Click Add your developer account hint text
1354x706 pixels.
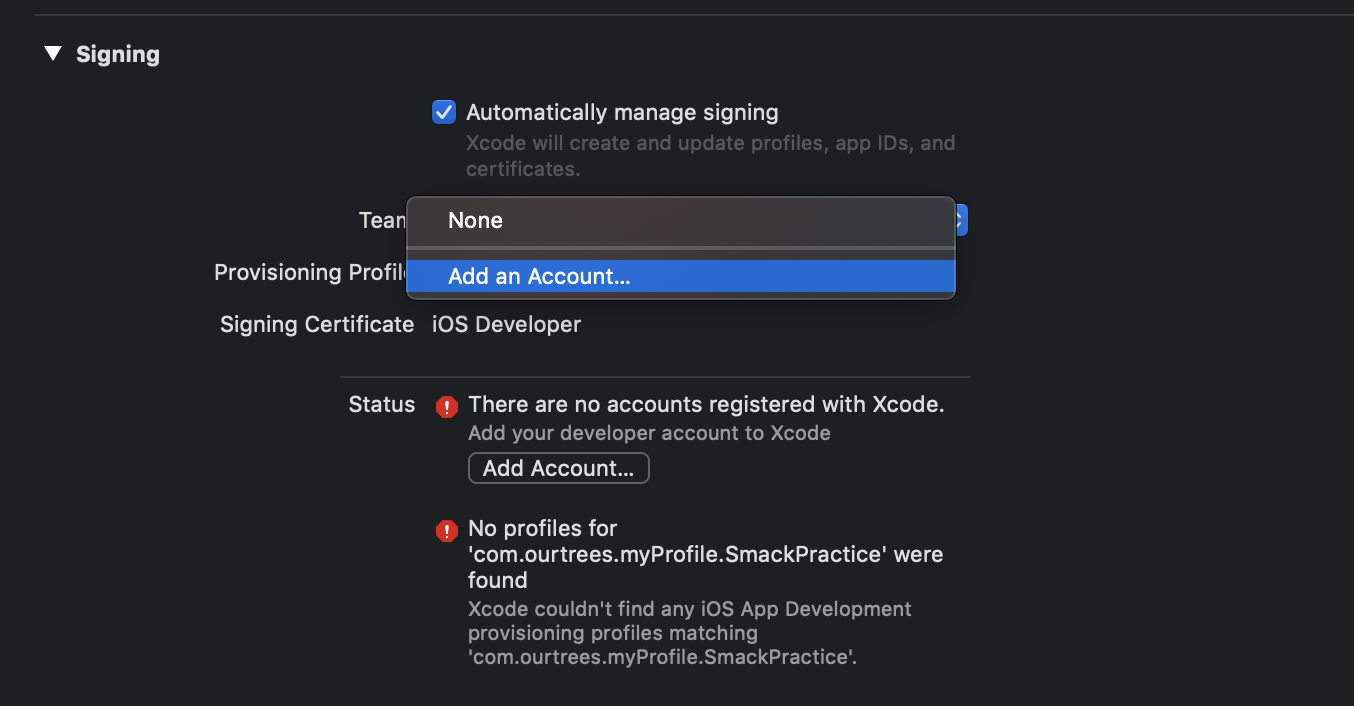click(x=649, y=433)
